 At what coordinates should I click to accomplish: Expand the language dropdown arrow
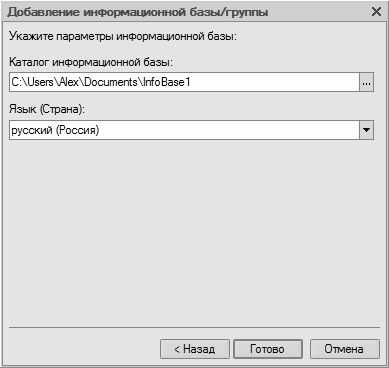366,130
